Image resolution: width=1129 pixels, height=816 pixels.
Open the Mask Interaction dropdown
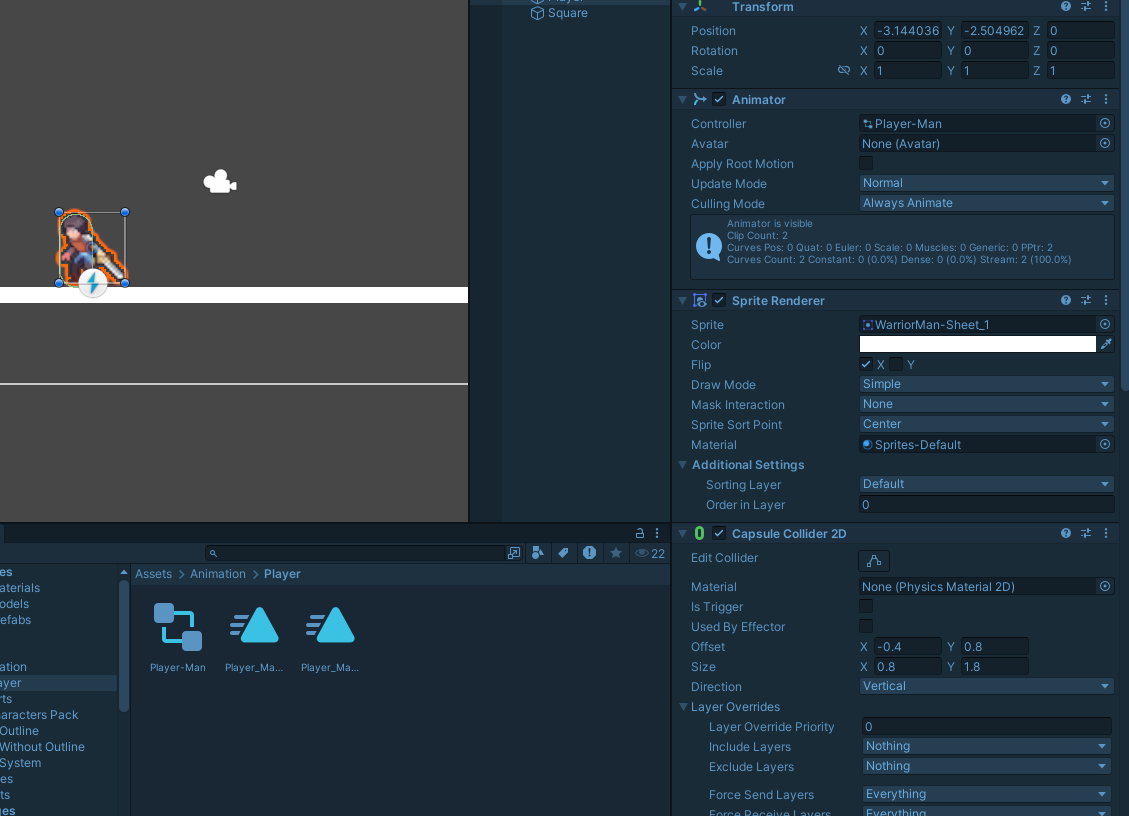(x=986, y=404)
